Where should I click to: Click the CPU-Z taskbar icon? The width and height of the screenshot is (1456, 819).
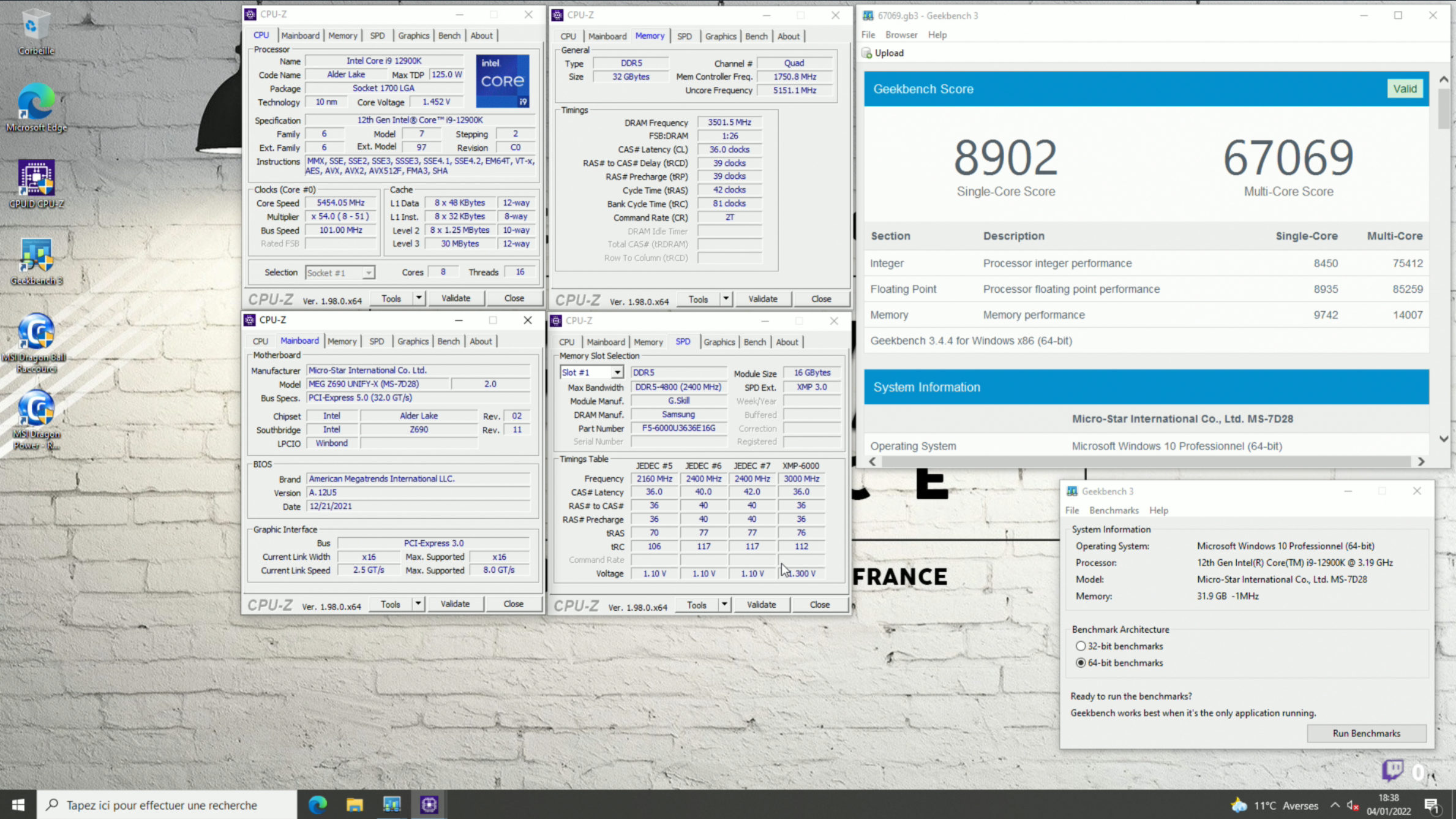(429, 804)
